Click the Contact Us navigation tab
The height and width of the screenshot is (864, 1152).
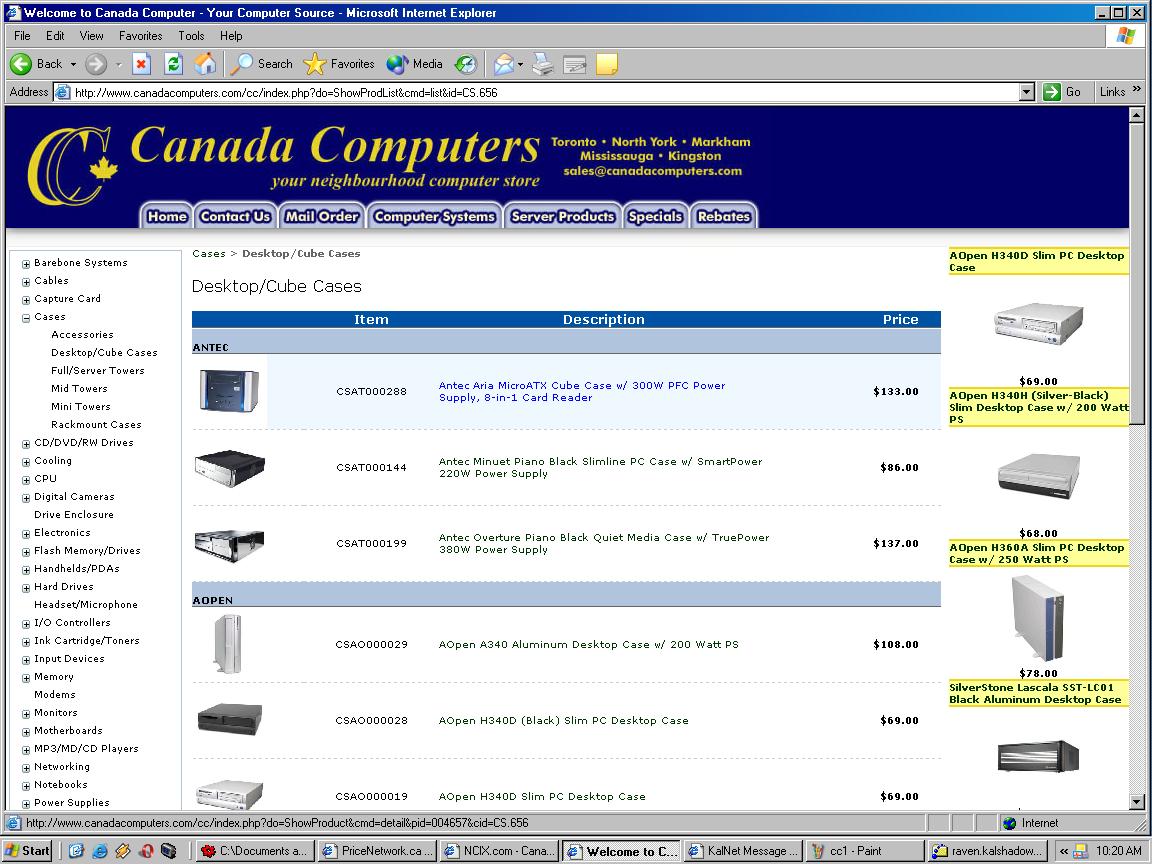(235, 216)
